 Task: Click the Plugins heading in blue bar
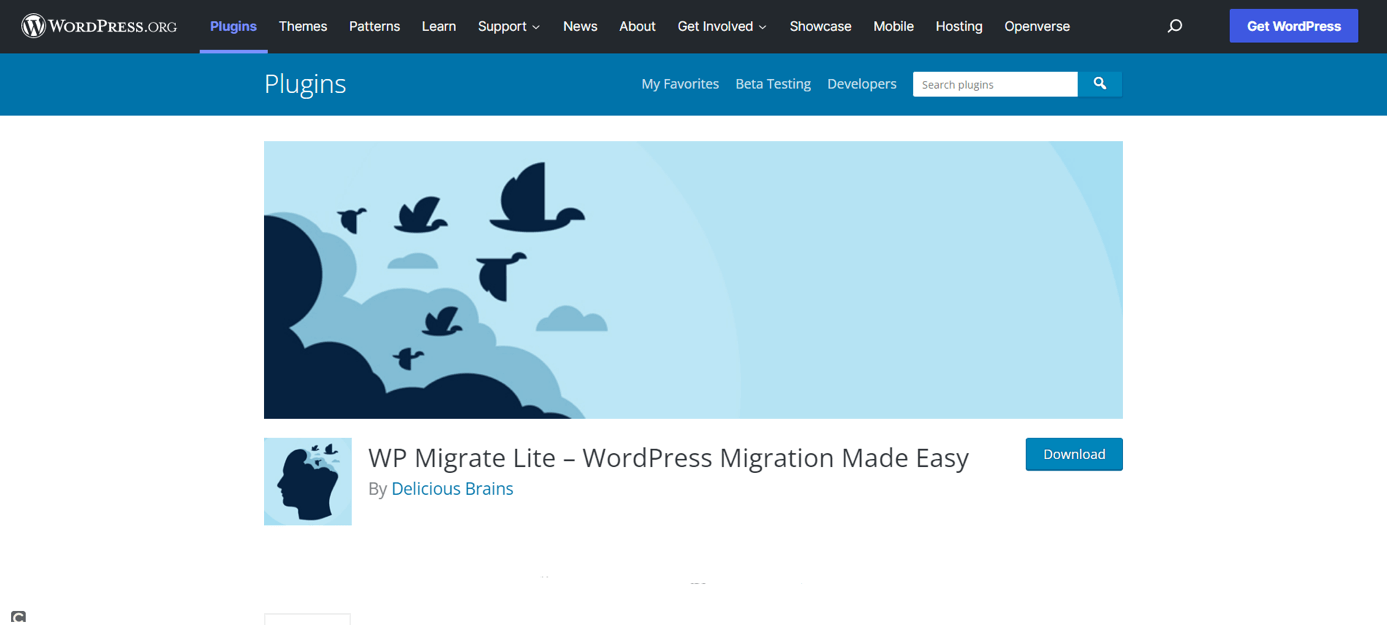pyautogui.click(x=305, y=84)
